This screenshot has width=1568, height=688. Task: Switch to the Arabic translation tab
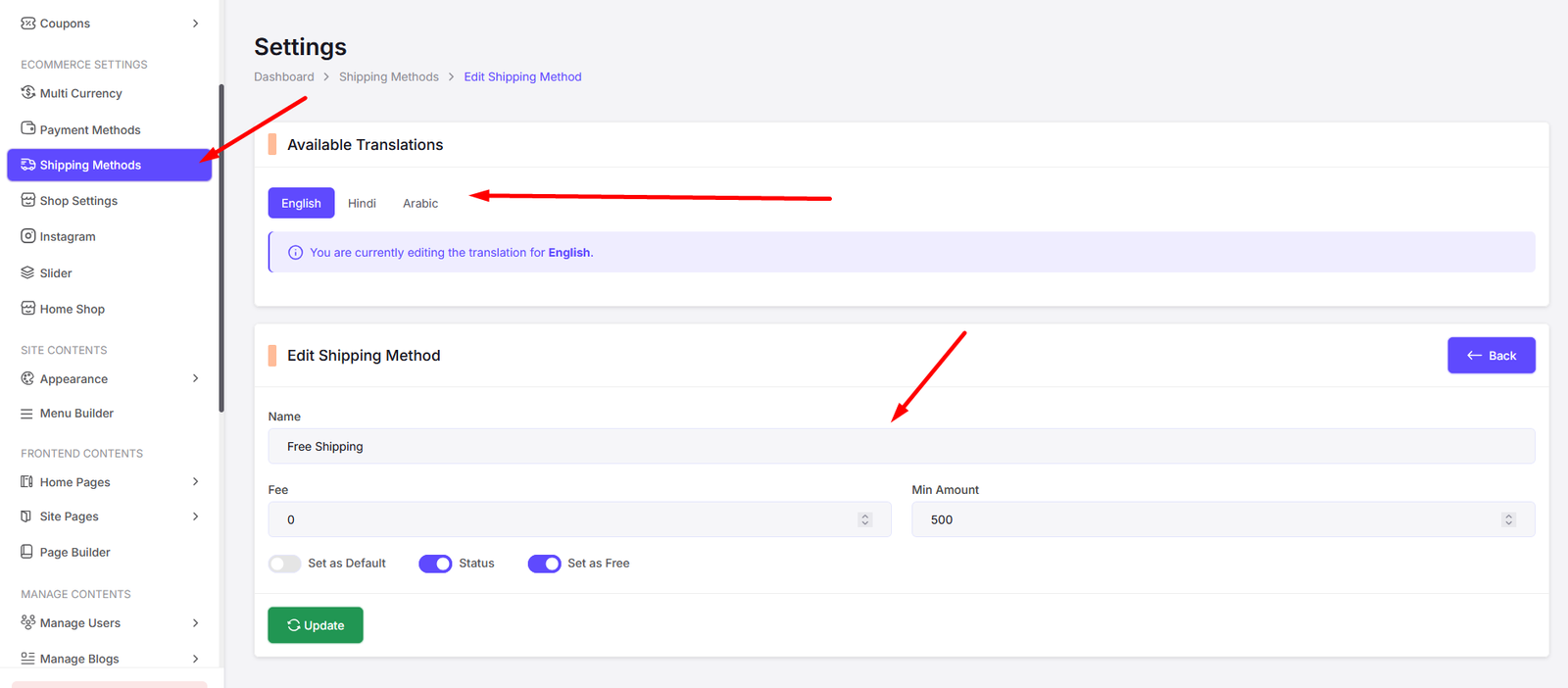420,203
